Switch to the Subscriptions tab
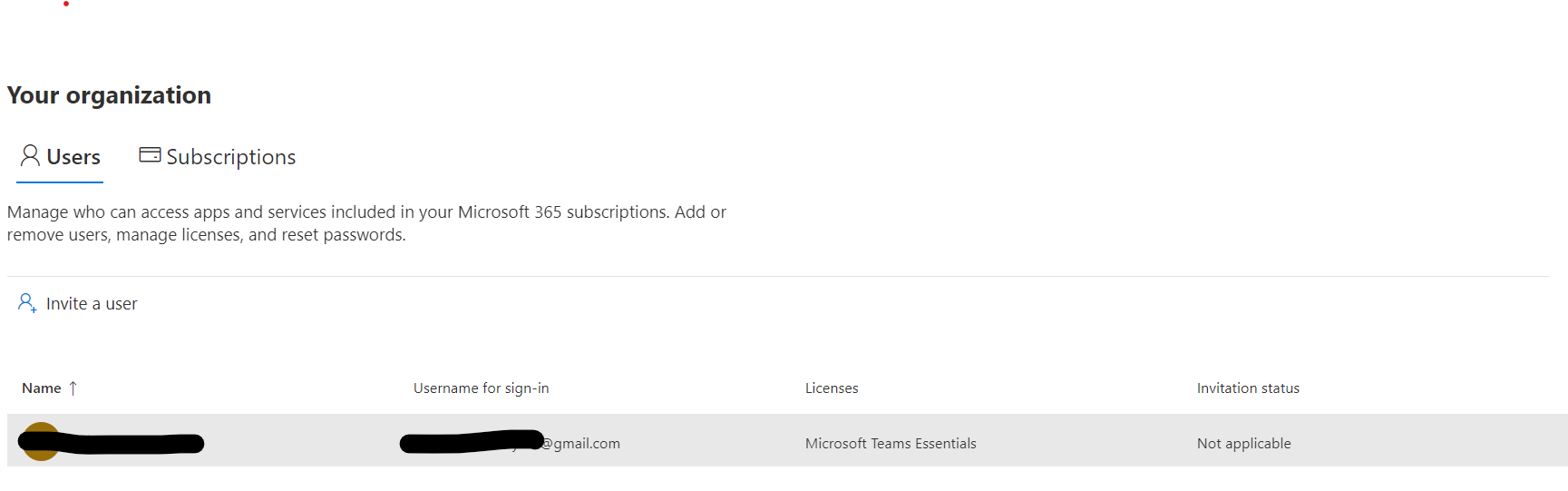The height and width of the screenshot is (491, 1568). tap(217, 157)
